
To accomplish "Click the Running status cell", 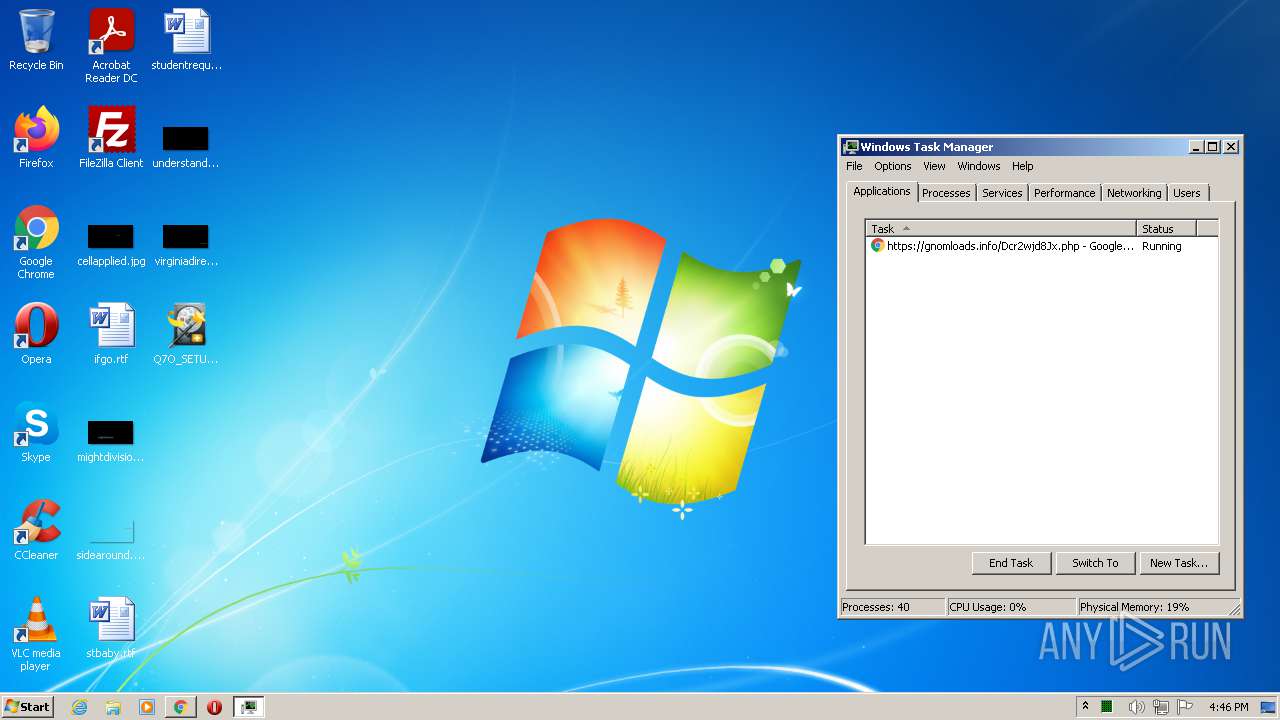I will (x=1162, y=246).
